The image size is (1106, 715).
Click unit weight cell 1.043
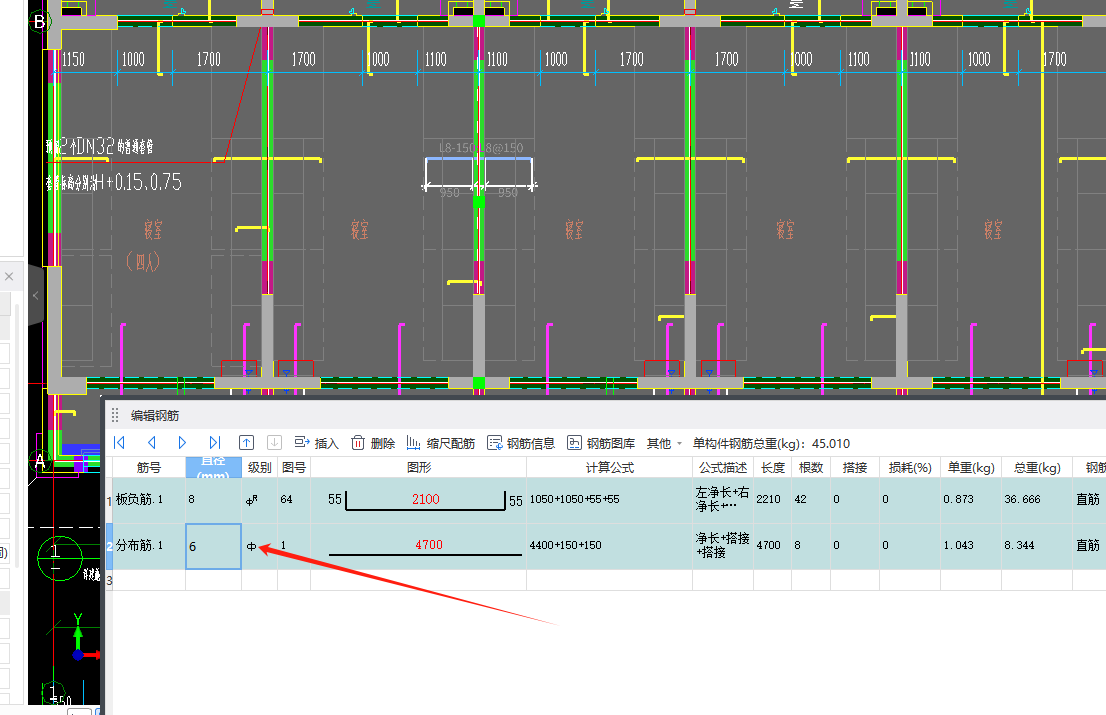(x=971, y=546)
